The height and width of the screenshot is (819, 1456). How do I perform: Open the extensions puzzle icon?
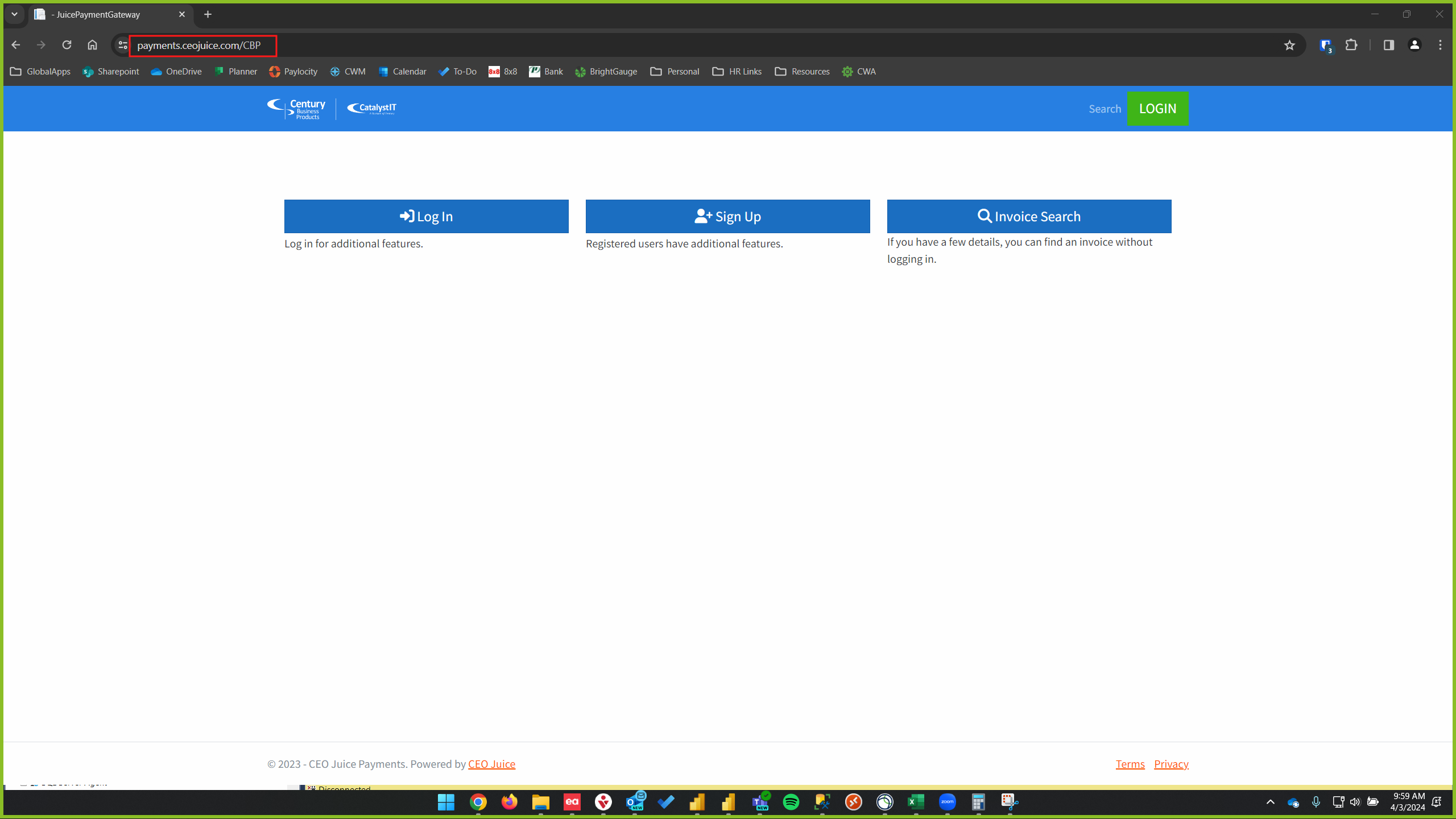[1351, 45]
